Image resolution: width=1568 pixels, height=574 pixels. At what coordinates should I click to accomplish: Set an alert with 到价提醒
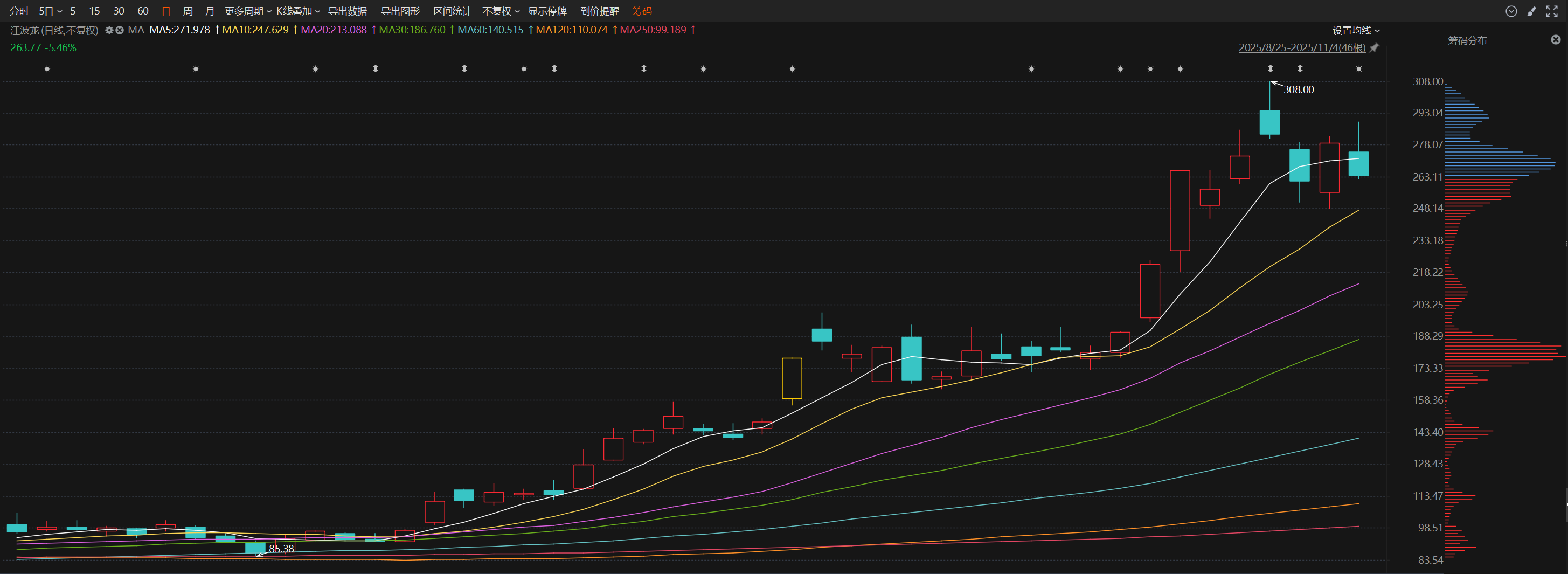[600, 11]
